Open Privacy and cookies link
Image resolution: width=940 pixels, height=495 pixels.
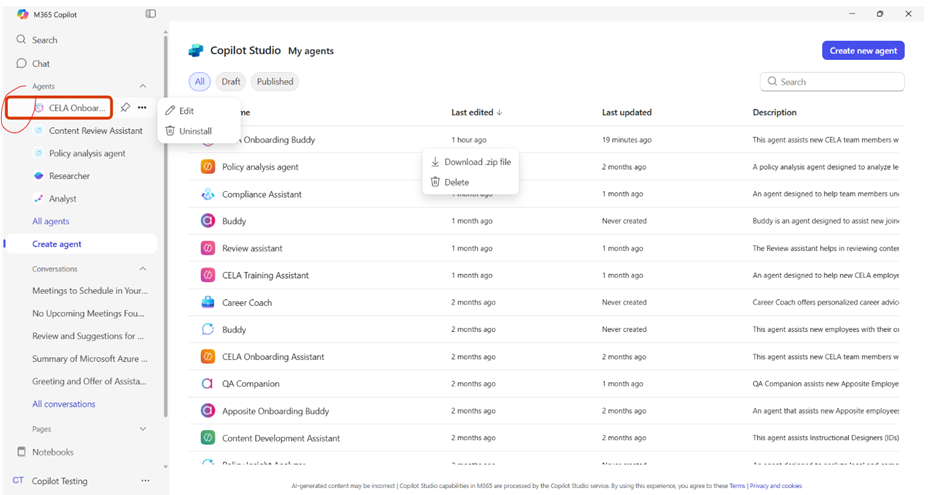pos(776,486)
